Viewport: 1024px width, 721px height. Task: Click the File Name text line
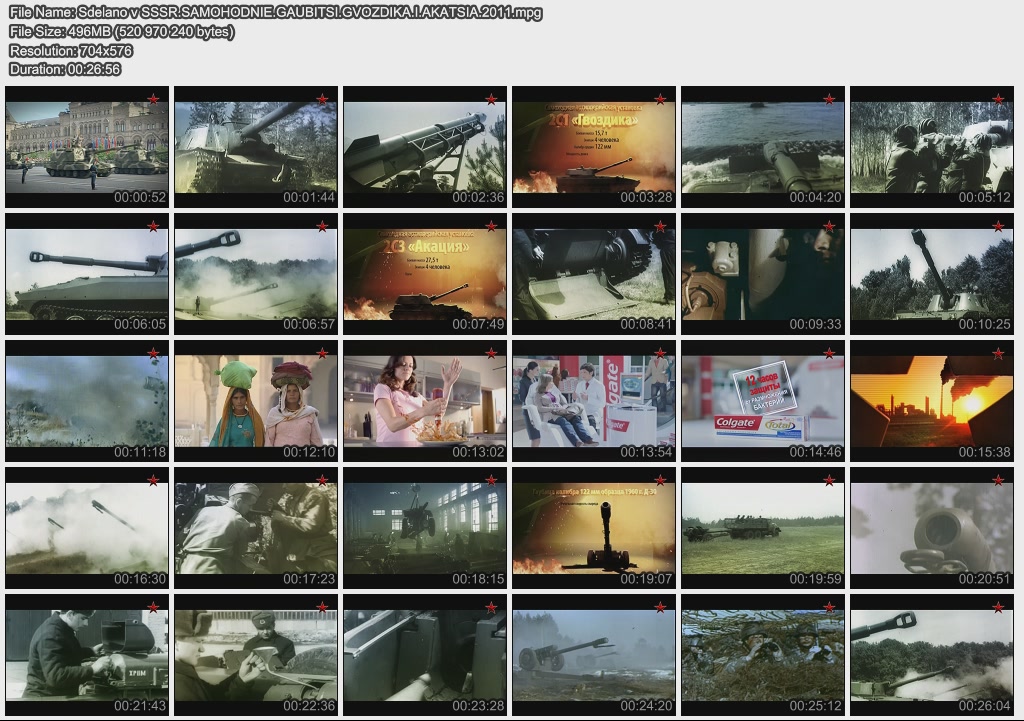tap(275, 13)
